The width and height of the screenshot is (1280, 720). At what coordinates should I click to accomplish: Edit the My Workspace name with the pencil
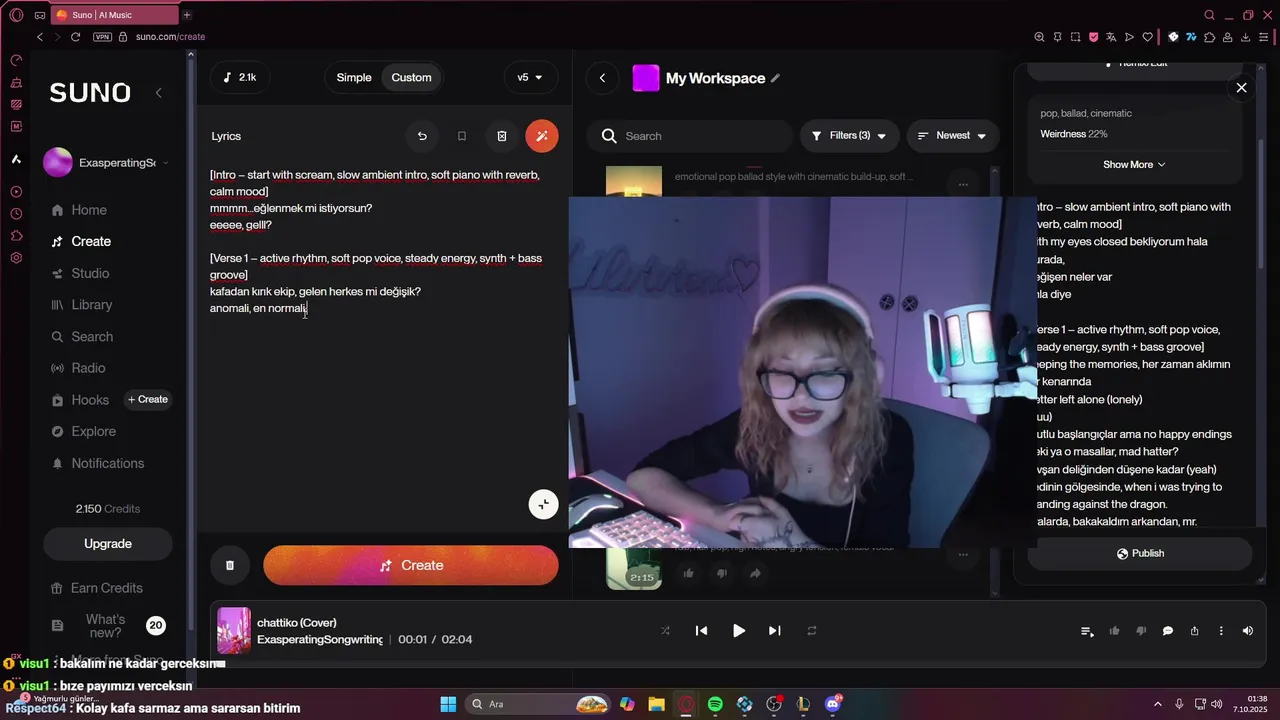pos(775,78)
